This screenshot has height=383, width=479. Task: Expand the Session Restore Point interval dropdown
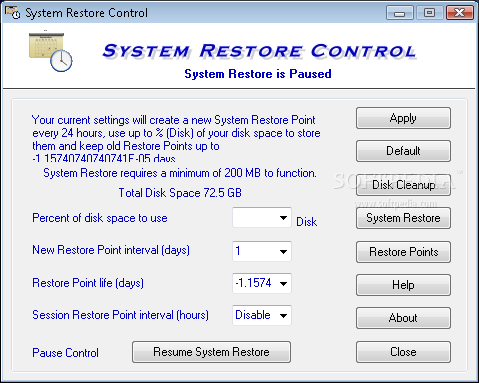(283, 315)
